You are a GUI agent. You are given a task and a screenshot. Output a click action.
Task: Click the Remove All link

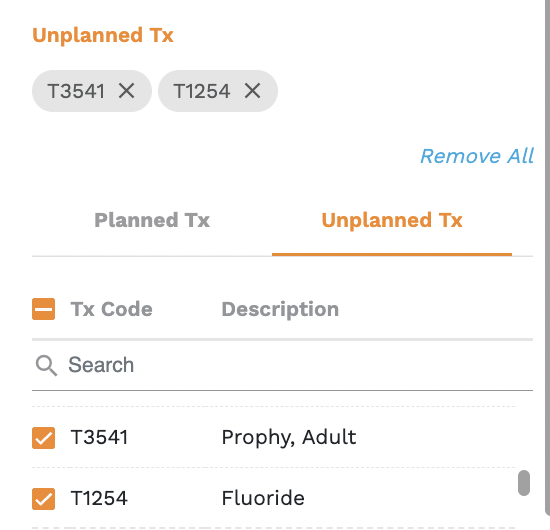point(477,156)
